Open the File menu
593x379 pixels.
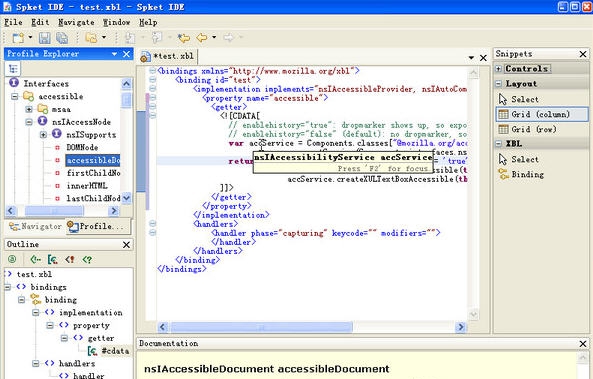13,22
